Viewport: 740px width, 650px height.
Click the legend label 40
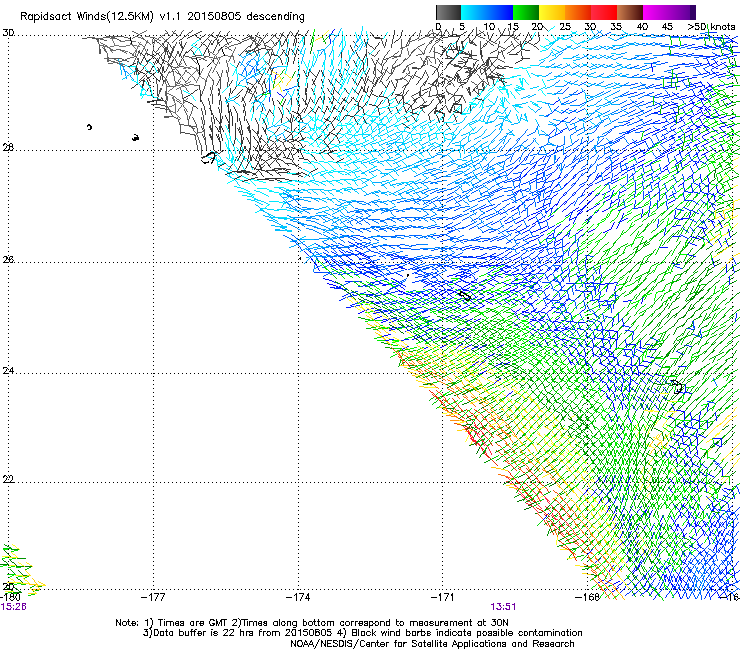pos(642,27)
